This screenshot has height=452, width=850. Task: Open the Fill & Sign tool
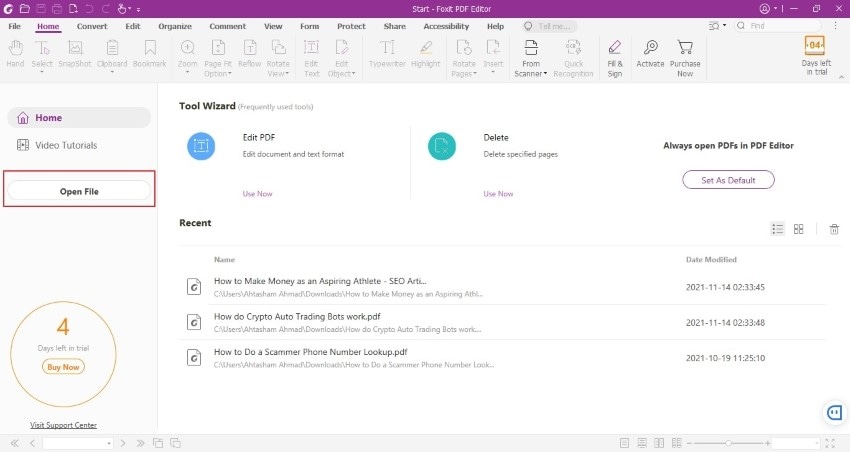(x=615, y=59)
